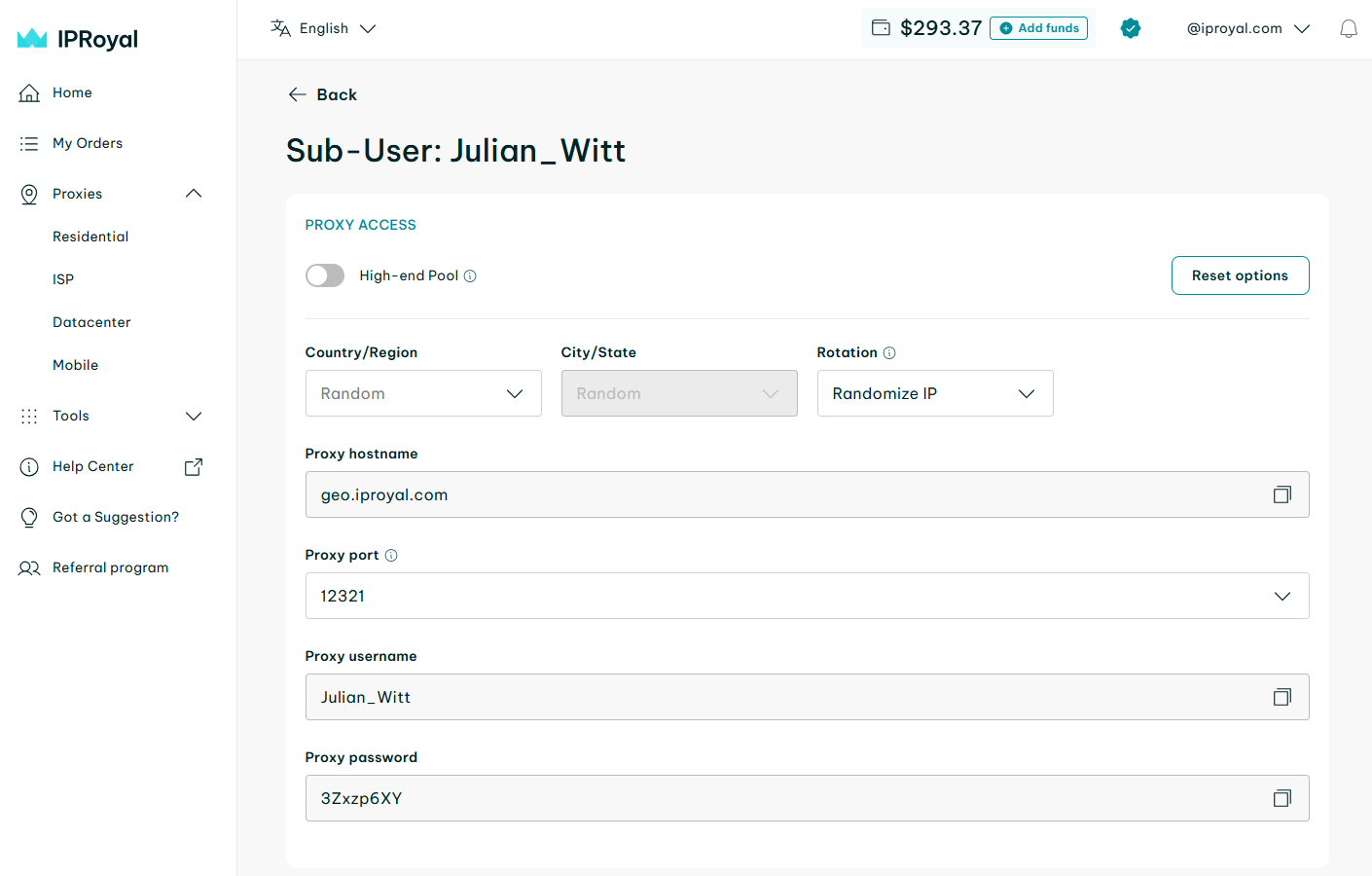The height and width of the screenshot is (876, 1372).
Task: Open the Rotation Randomize IP dropdown
Action: [x=935, y=393]
